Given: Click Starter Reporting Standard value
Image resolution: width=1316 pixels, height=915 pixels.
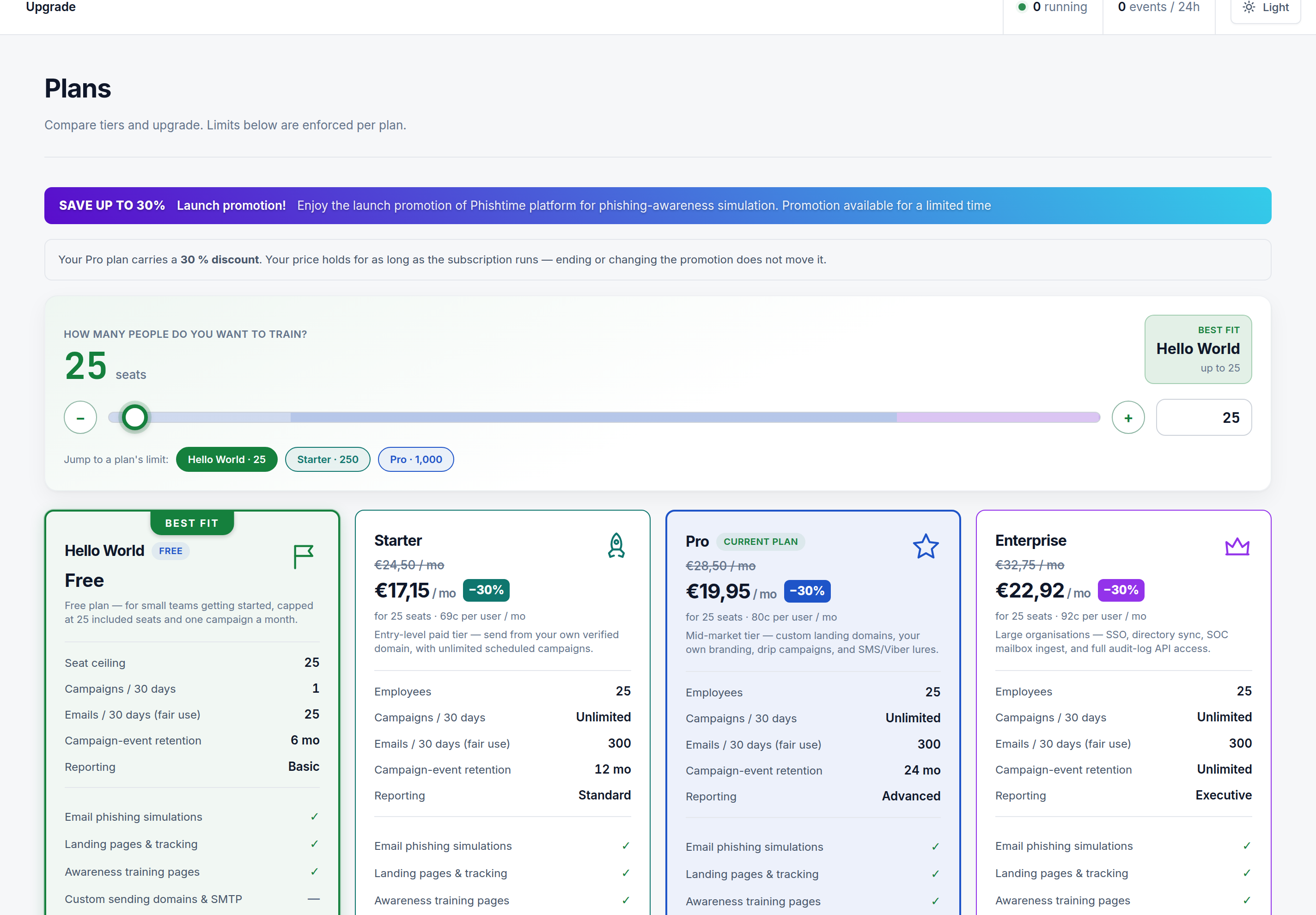Looking at the screenshot, I should (x=604, y=795).
